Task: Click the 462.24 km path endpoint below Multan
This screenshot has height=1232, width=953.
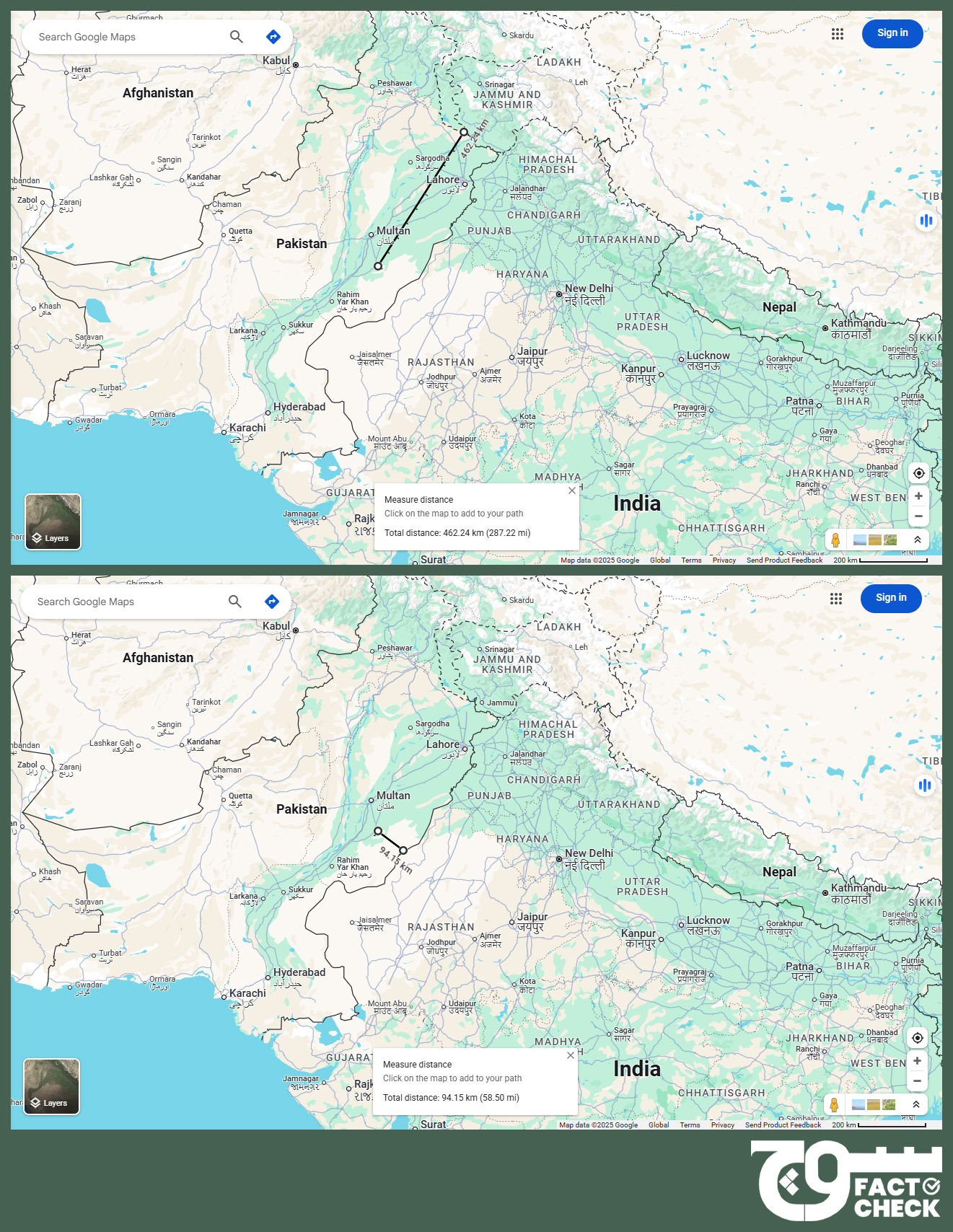Action: pyautogui.click(x=378, y=266)
